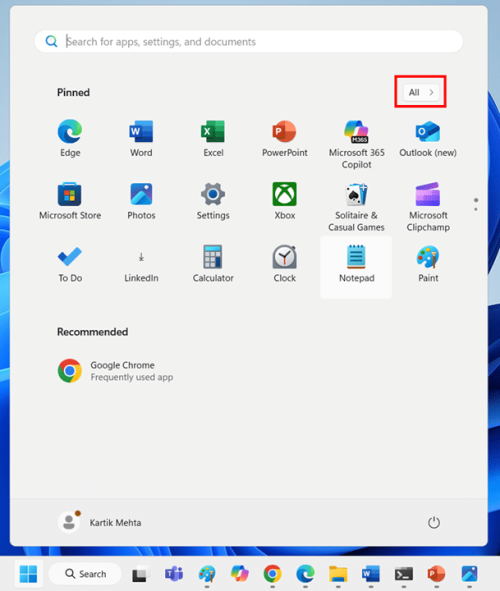This screenshot has width=500, height=591.
Task: Launch Microsoft Clipchamp
Action: click(428, 207)
